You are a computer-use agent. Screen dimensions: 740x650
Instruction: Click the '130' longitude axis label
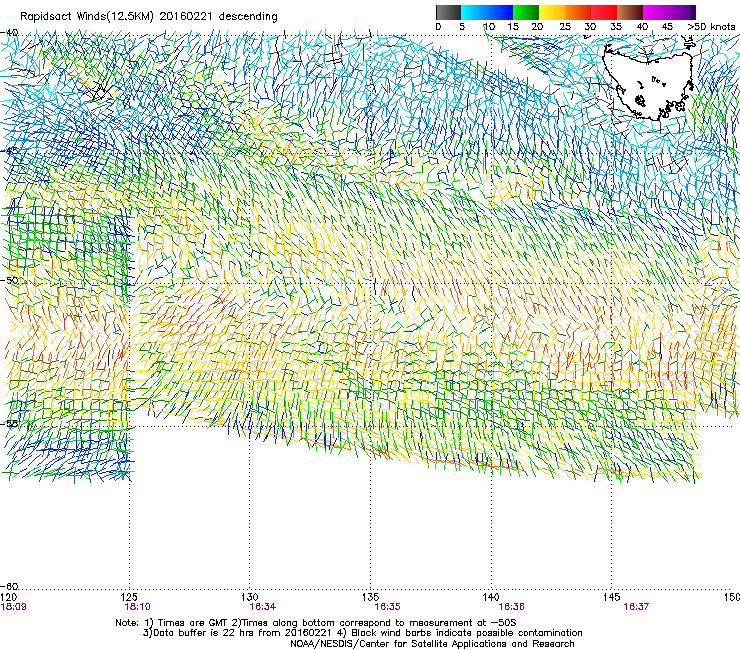click(x=249, y=597)
